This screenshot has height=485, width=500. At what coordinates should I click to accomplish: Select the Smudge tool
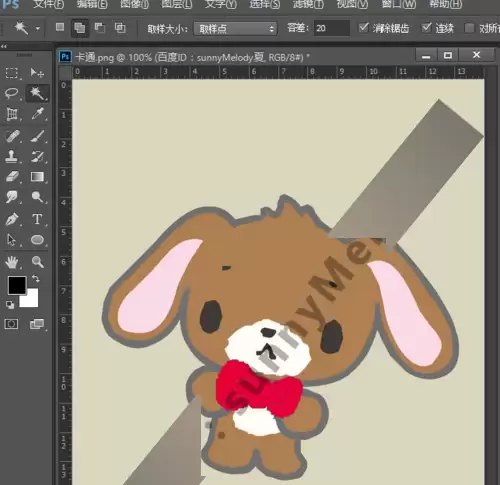(x=12, y=197)
